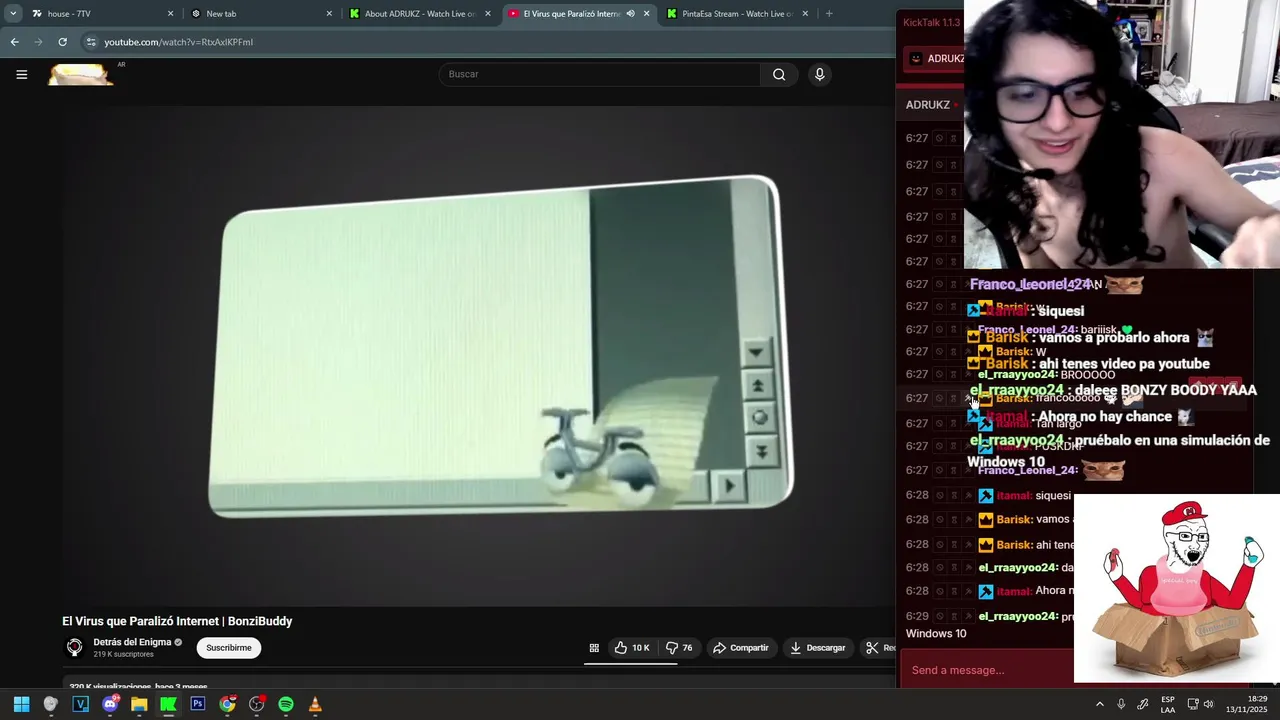Image resolution: width=1280 pixels, height=720 pixels.
Task: Click the Send a message chat input
Action: click(x=985, y=670)
